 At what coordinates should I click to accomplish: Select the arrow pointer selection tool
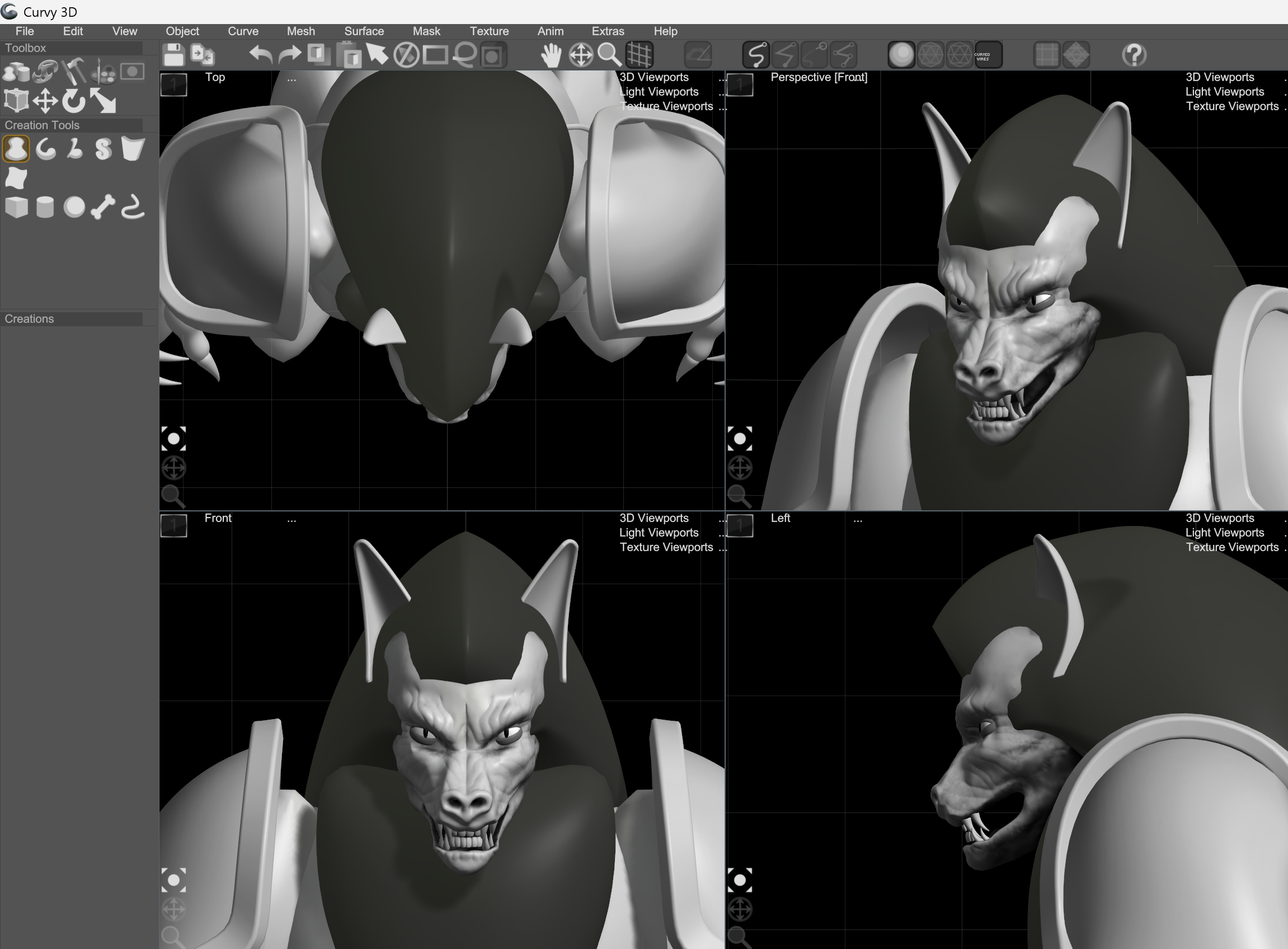378,55
